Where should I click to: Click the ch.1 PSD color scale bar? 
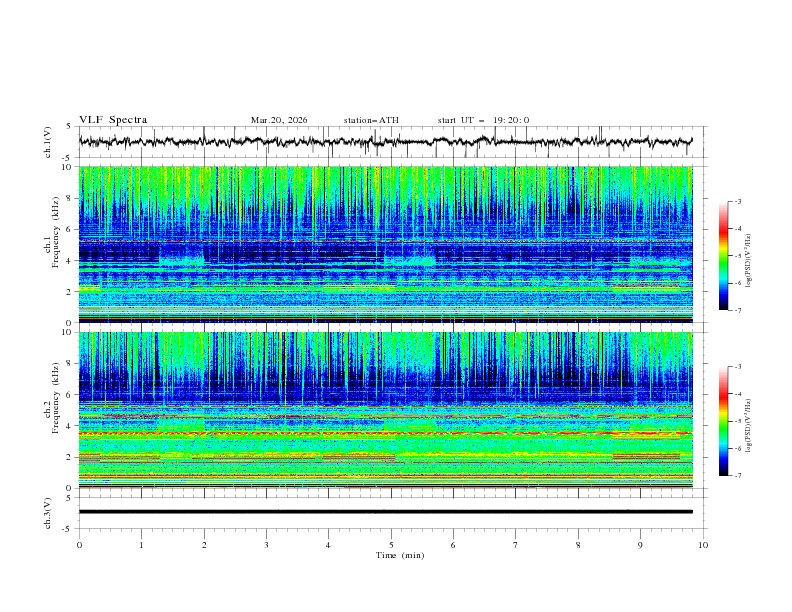tap(723, 255)
